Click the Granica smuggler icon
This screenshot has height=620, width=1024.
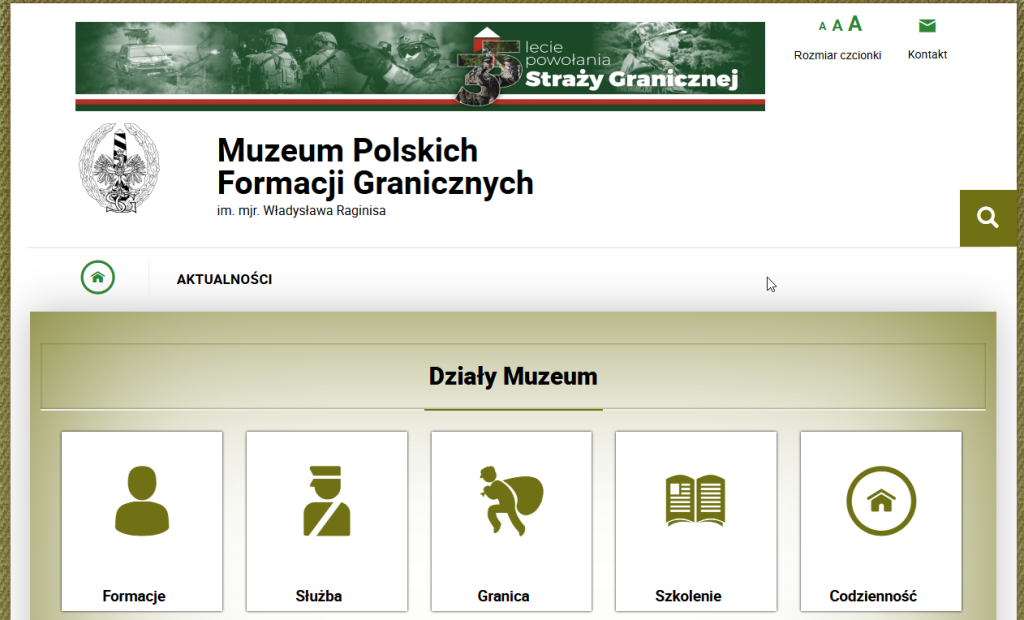click(x=511, y=500)
